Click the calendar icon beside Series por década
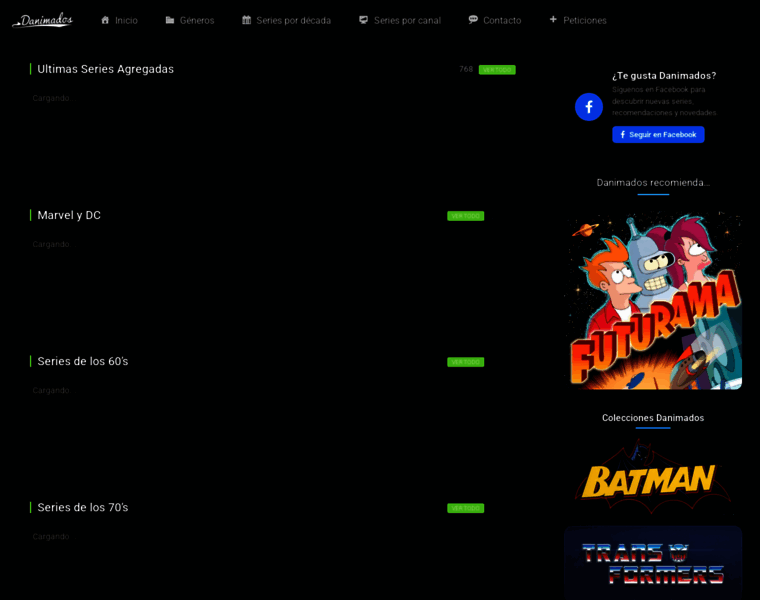 [x=247, y=20]
